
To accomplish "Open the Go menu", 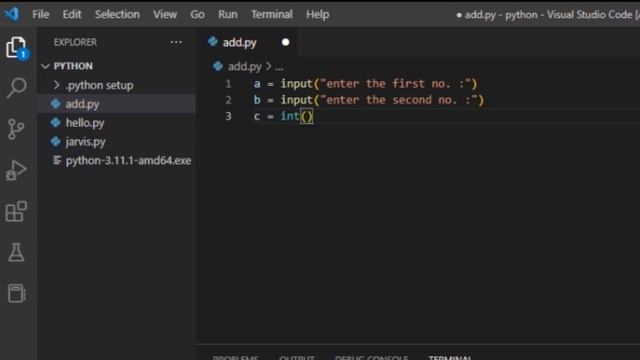I will (198, 14).
